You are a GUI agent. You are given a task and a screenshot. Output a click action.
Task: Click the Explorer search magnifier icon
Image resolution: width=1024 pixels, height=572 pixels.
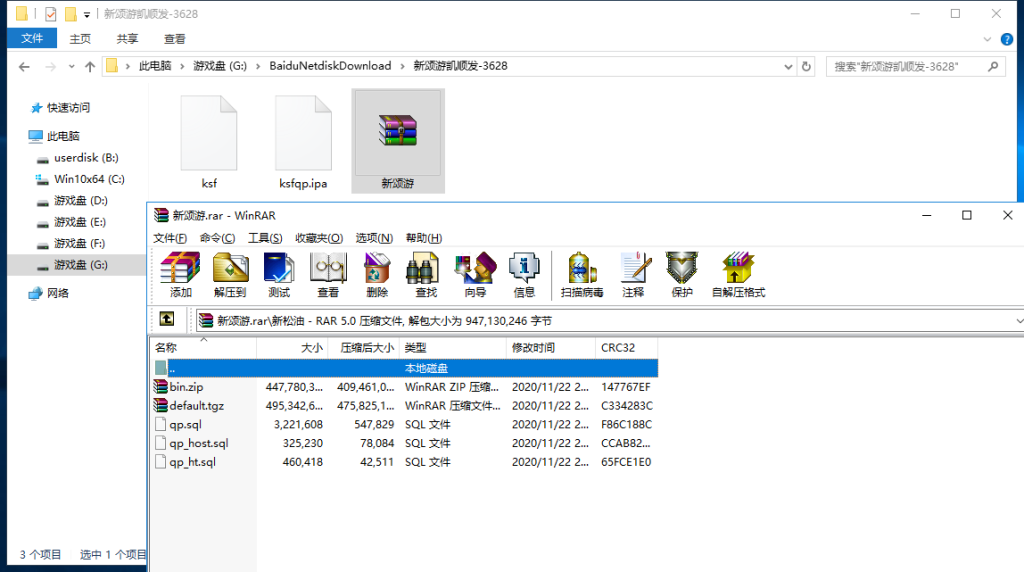click(x=993, y=67)
